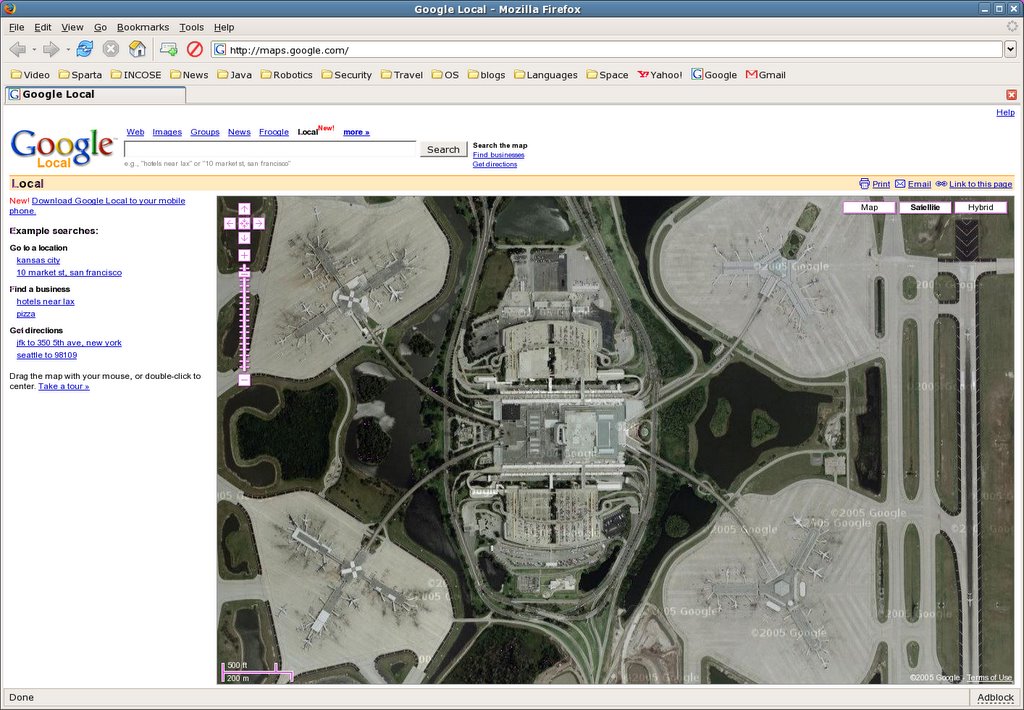
Task: Open the Google bookmark
Action: (714, 74)
